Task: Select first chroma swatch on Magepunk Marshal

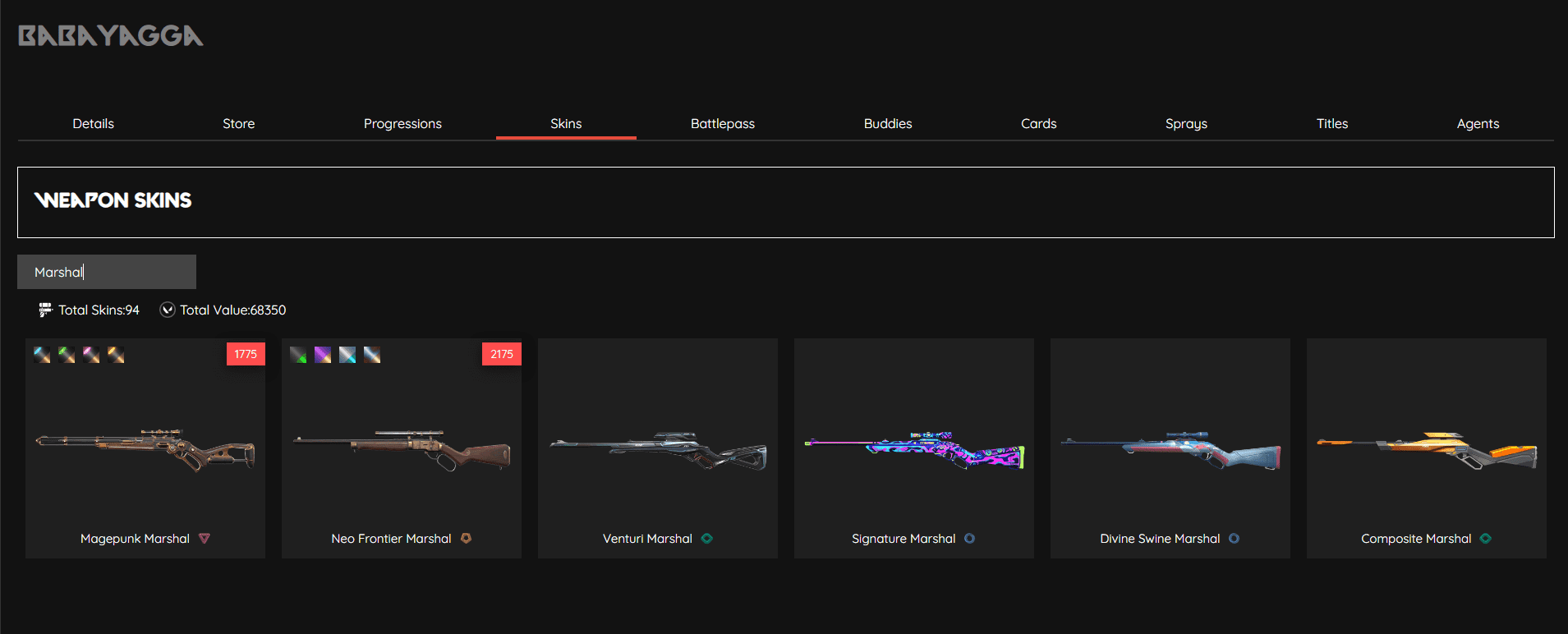Action: [42, 355]
